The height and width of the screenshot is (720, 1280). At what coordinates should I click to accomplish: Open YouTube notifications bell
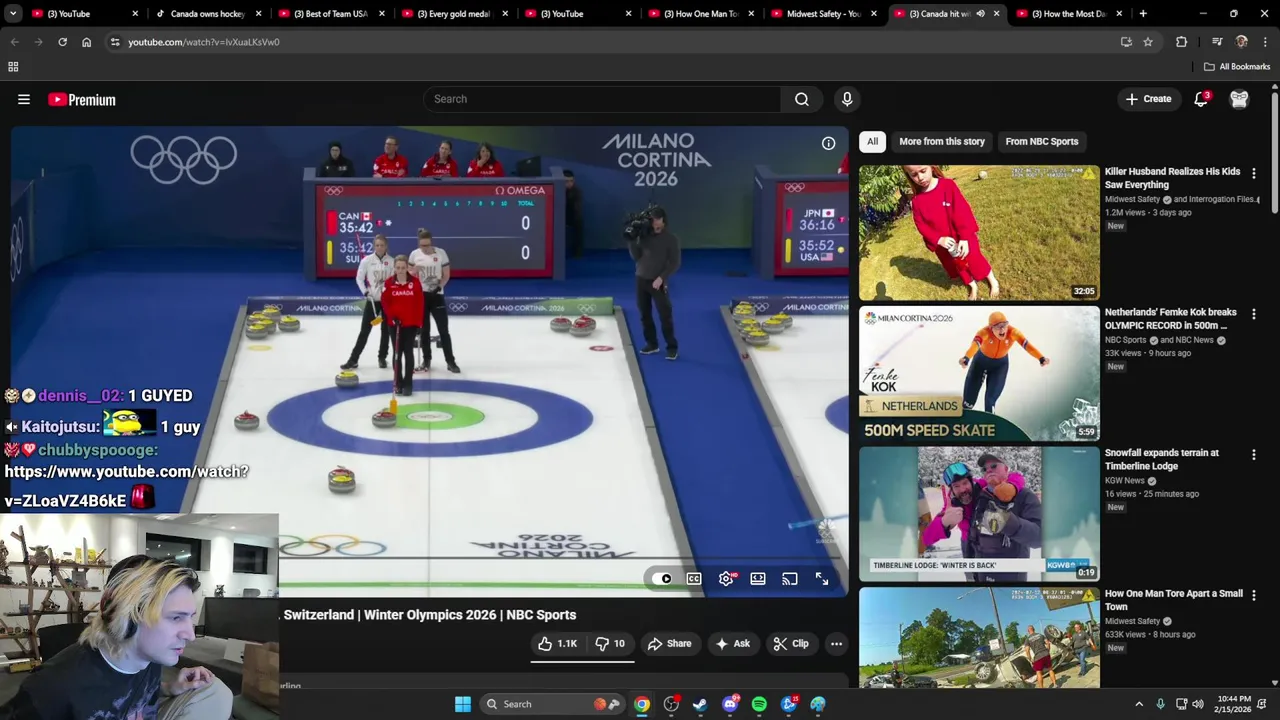point(1201,99)
